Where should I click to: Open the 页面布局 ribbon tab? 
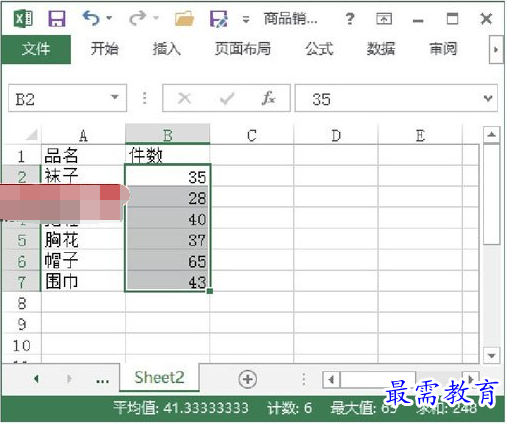pyautogui.click(x=243, y=49)
